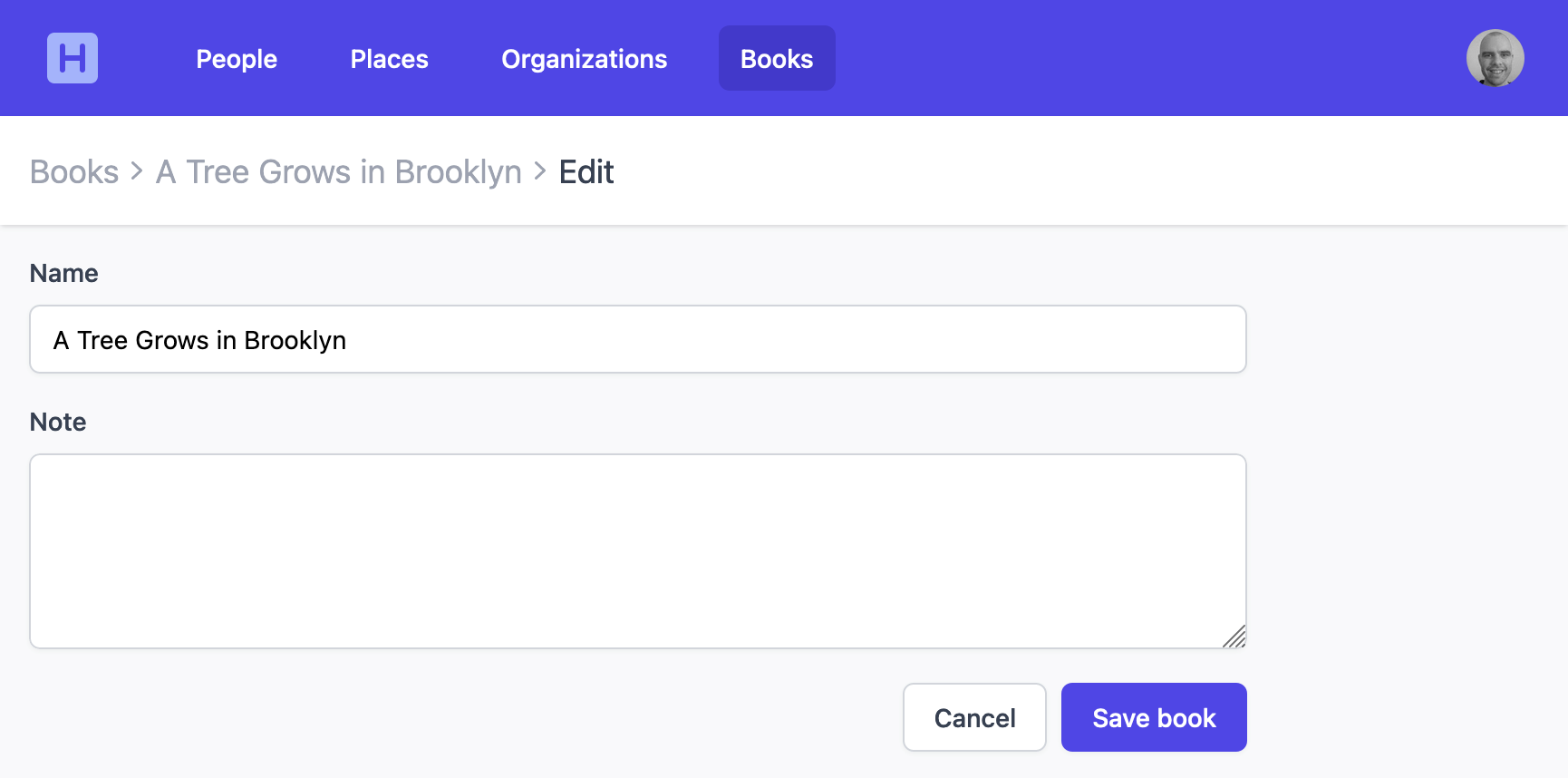1568x778 pixels.
Task: Click empty space in purple navigation bar
Action: click(1133, 58)
